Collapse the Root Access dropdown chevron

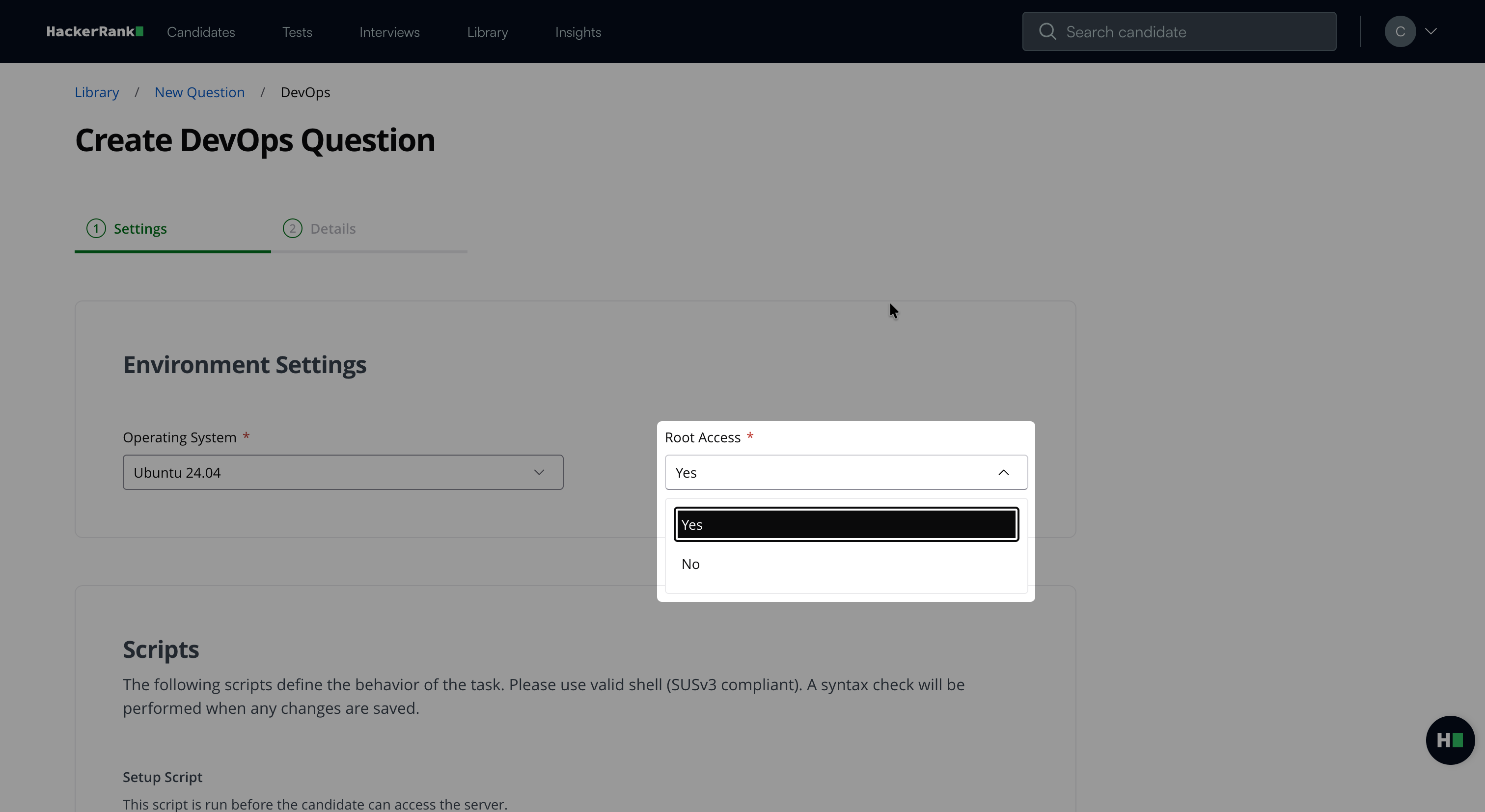tap(1003, 473)
